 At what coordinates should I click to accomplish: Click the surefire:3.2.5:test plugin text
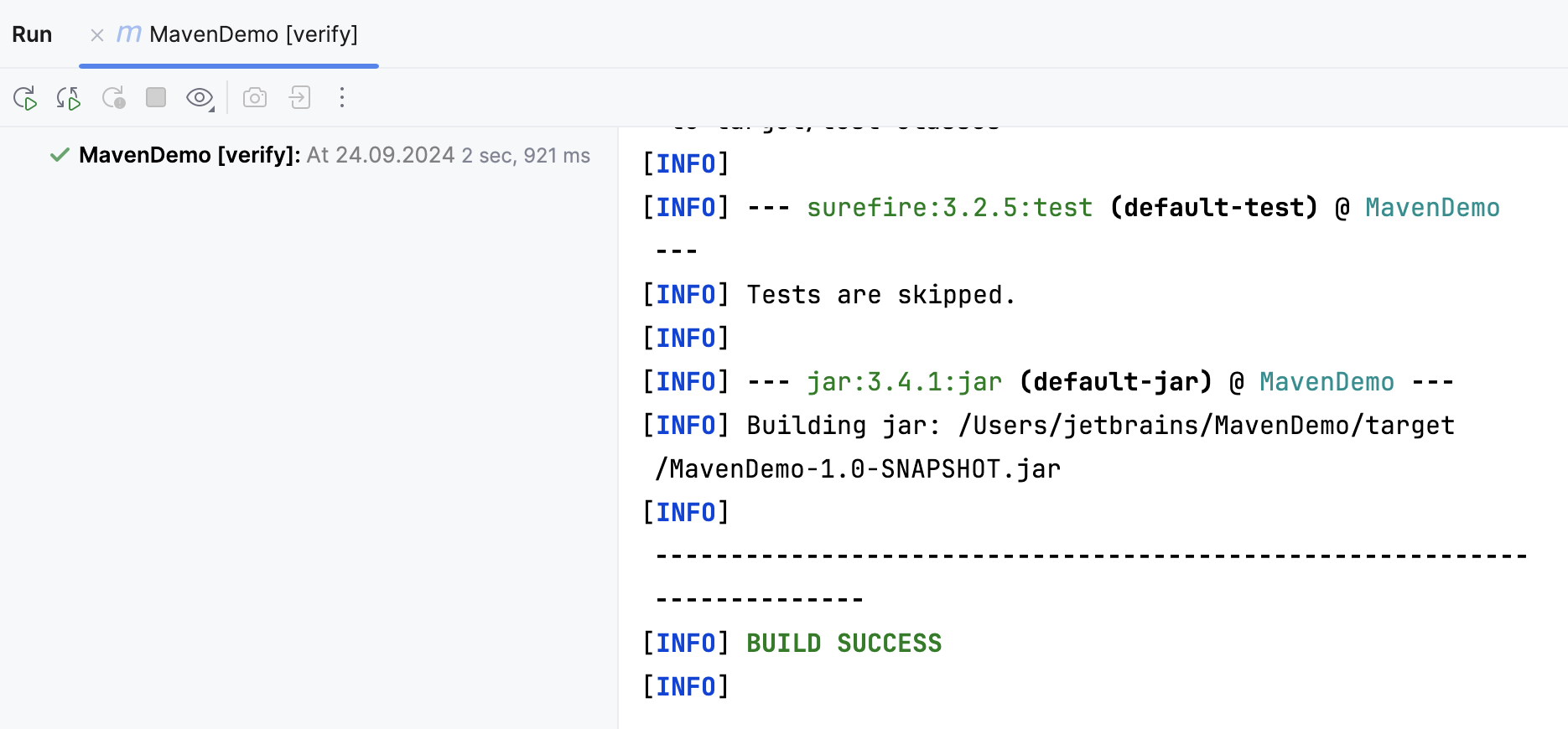[949, 208]
